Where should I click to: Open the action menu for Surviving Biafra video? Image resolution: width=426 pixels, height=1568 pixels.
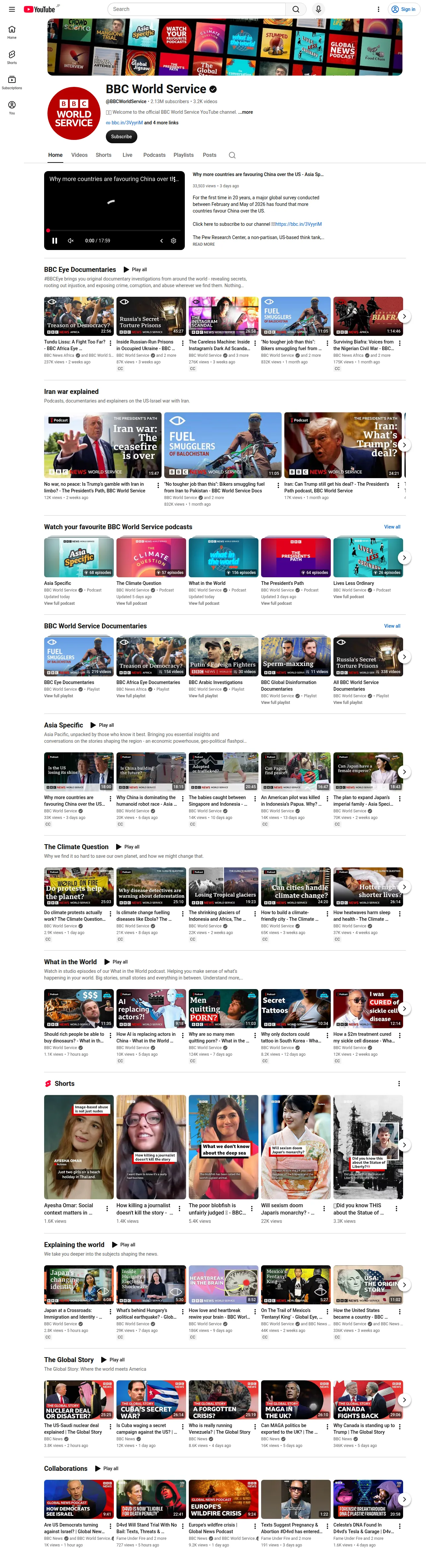pyautogui.click(x=400, y=343)
